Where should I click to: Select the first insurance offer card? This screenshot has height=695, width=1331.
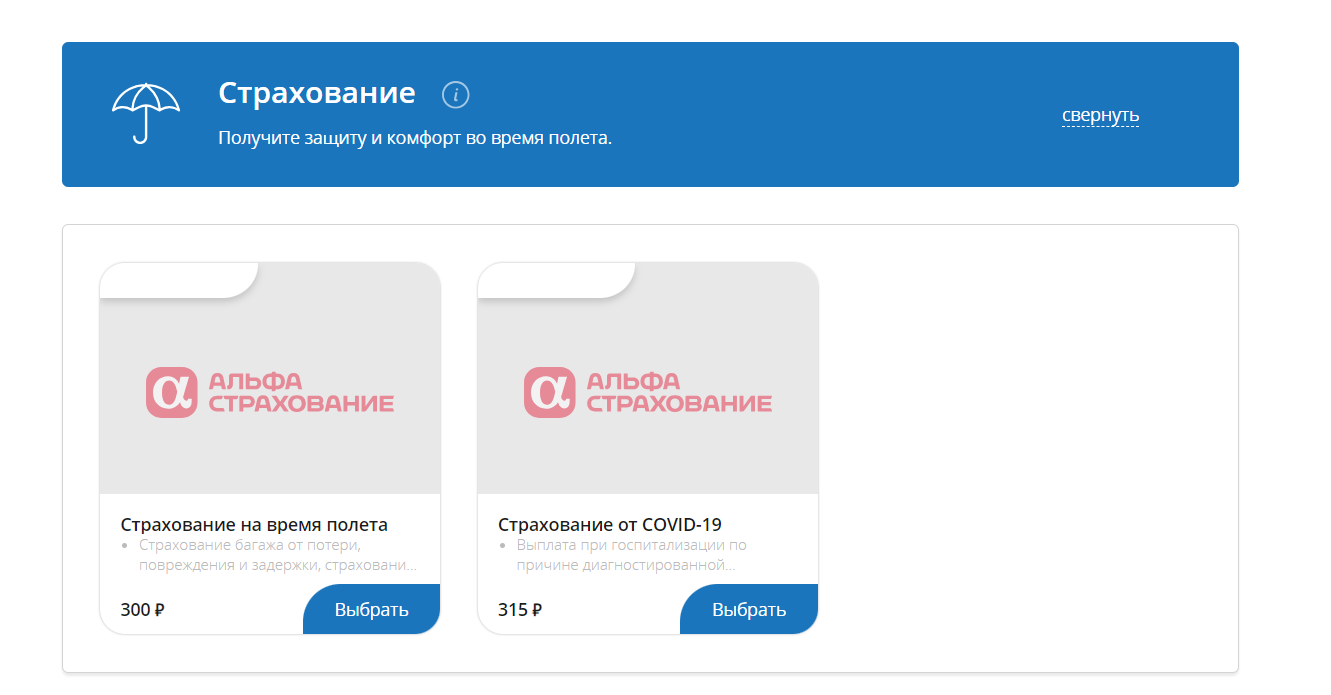(x=268, y=448)
